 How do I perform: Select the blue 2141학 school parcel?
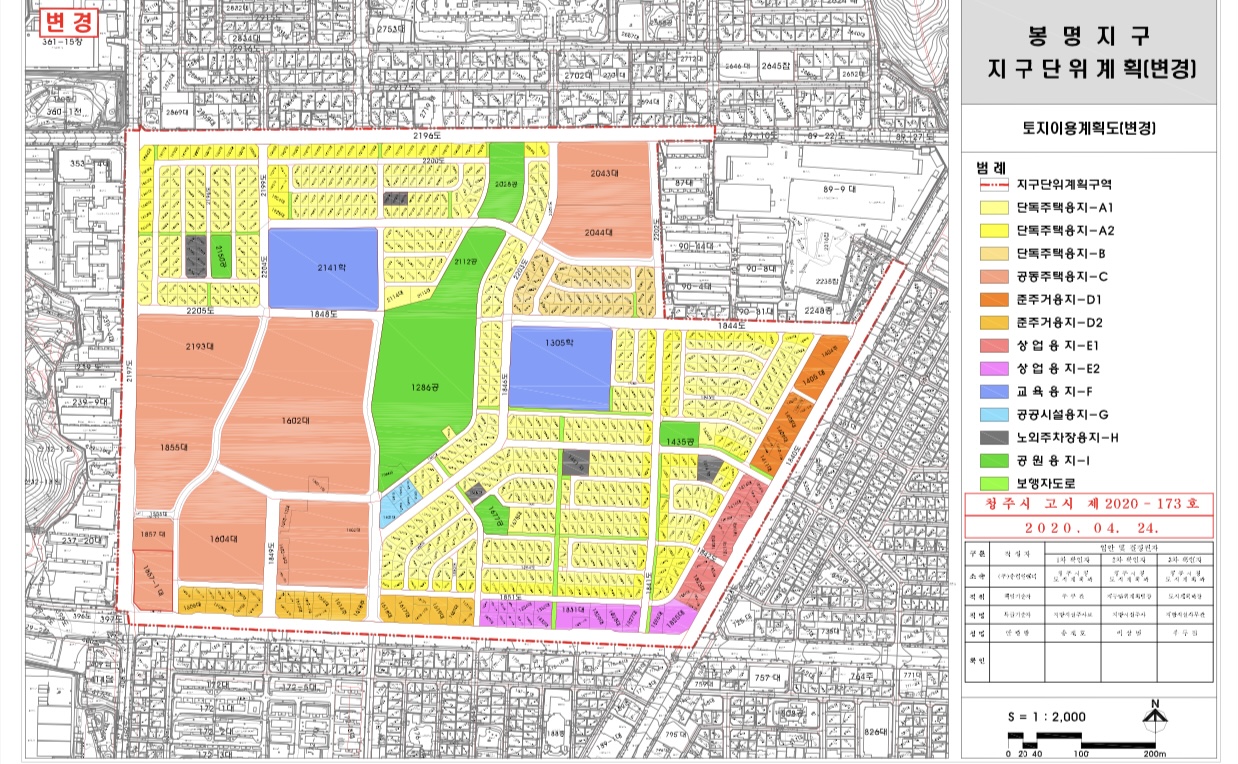coord(324,268)
